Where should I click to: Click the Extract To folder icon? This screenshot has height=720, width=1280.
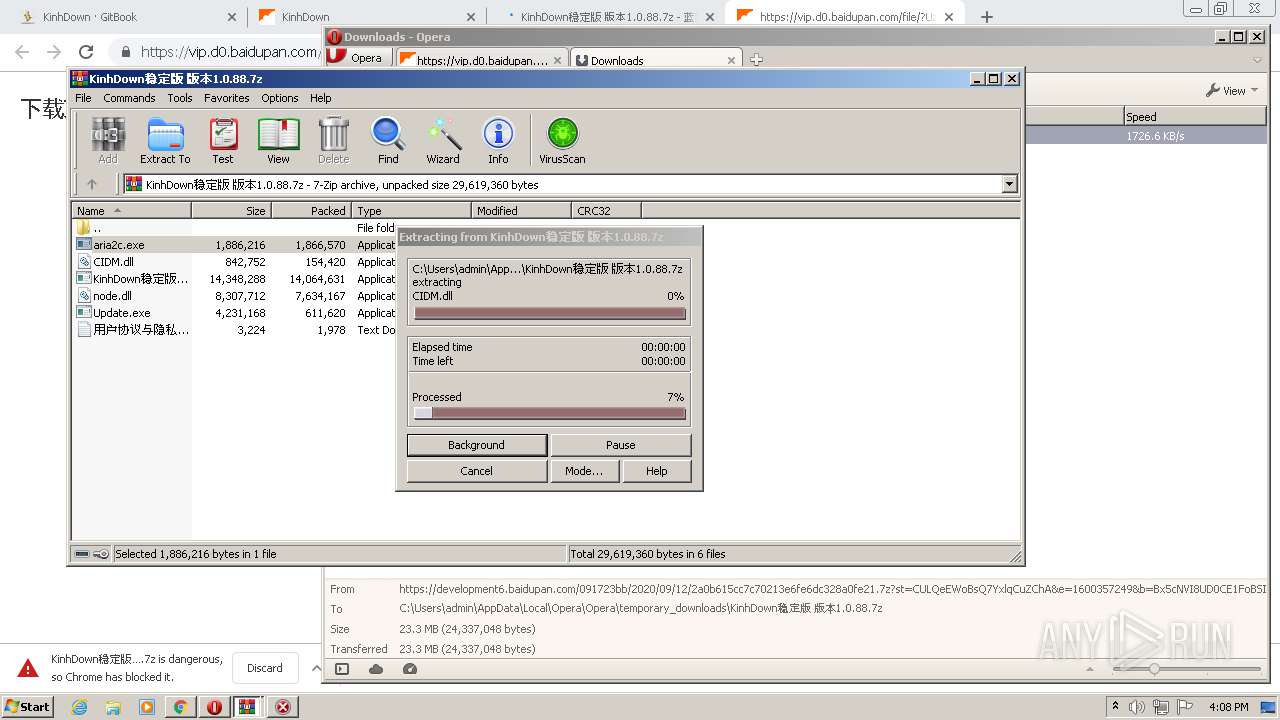[x=165, y=140]
